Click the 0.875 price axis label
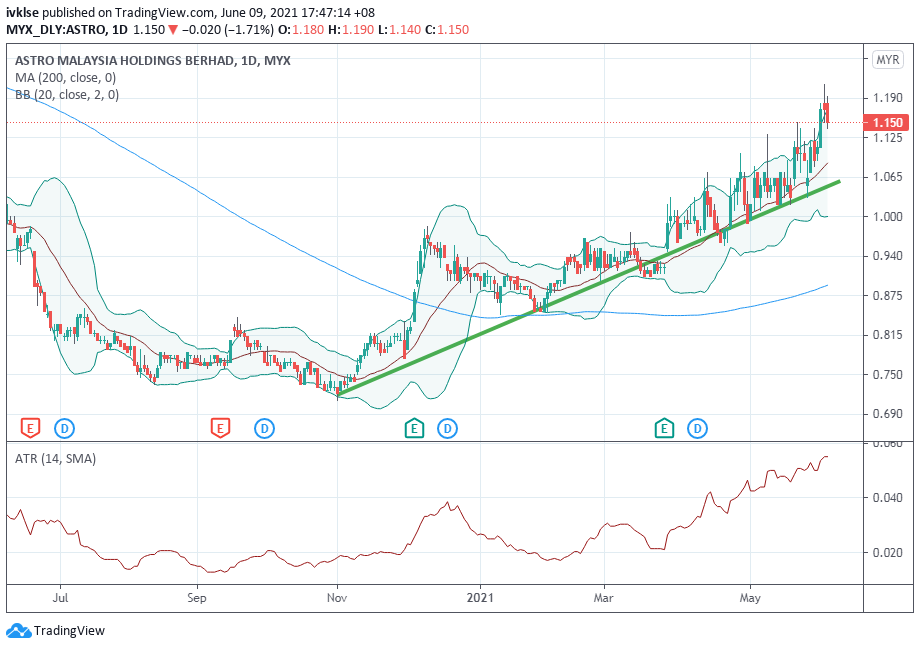The height and width of the screenshot is (649, 920). [888, 295]
